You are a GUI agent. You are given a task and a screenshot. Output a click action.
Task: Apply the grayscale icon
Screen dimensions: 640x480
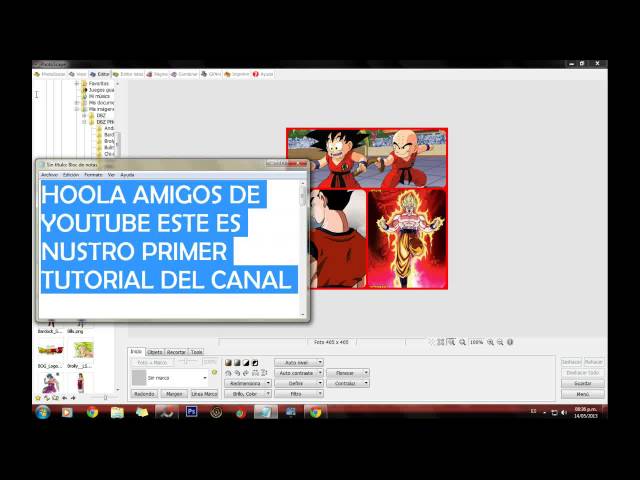point(237,362)
